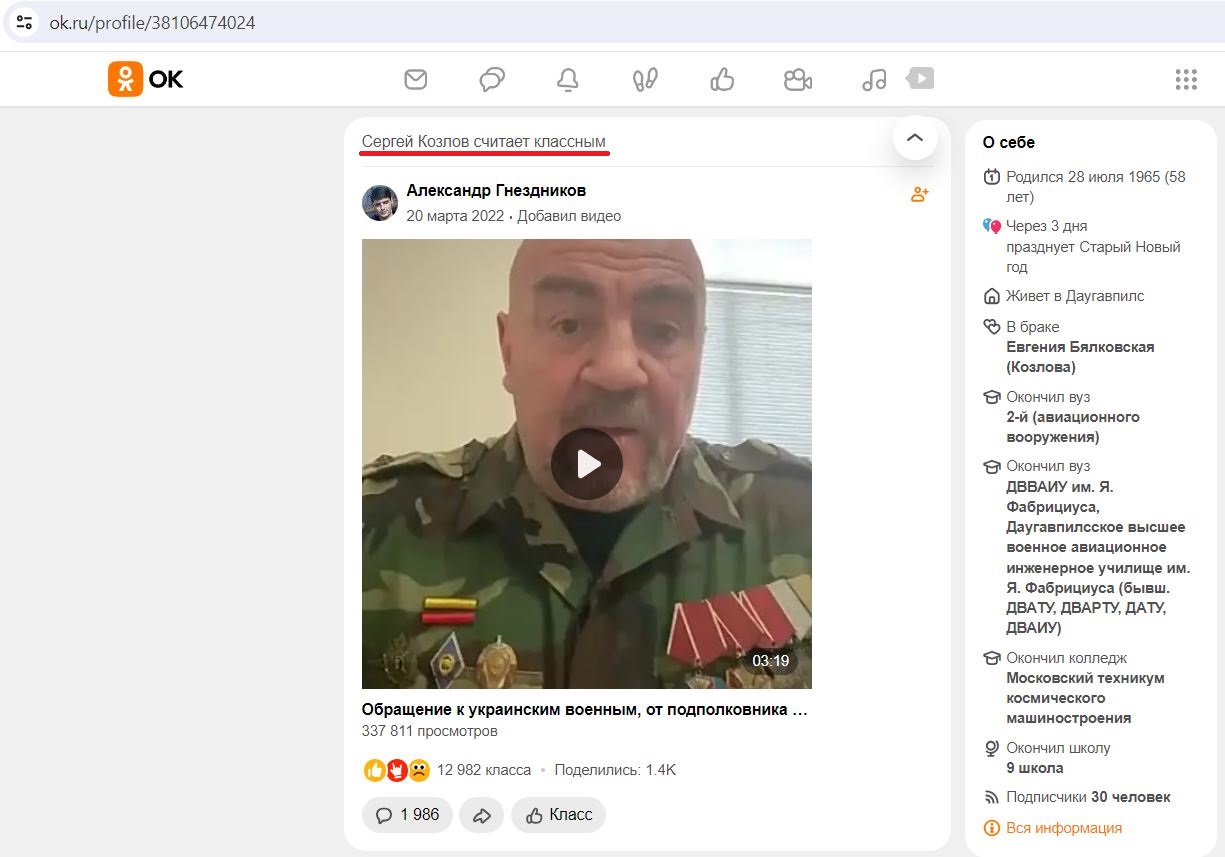Click the OK orange logo
1225x857 pixels.
(146, 79)
